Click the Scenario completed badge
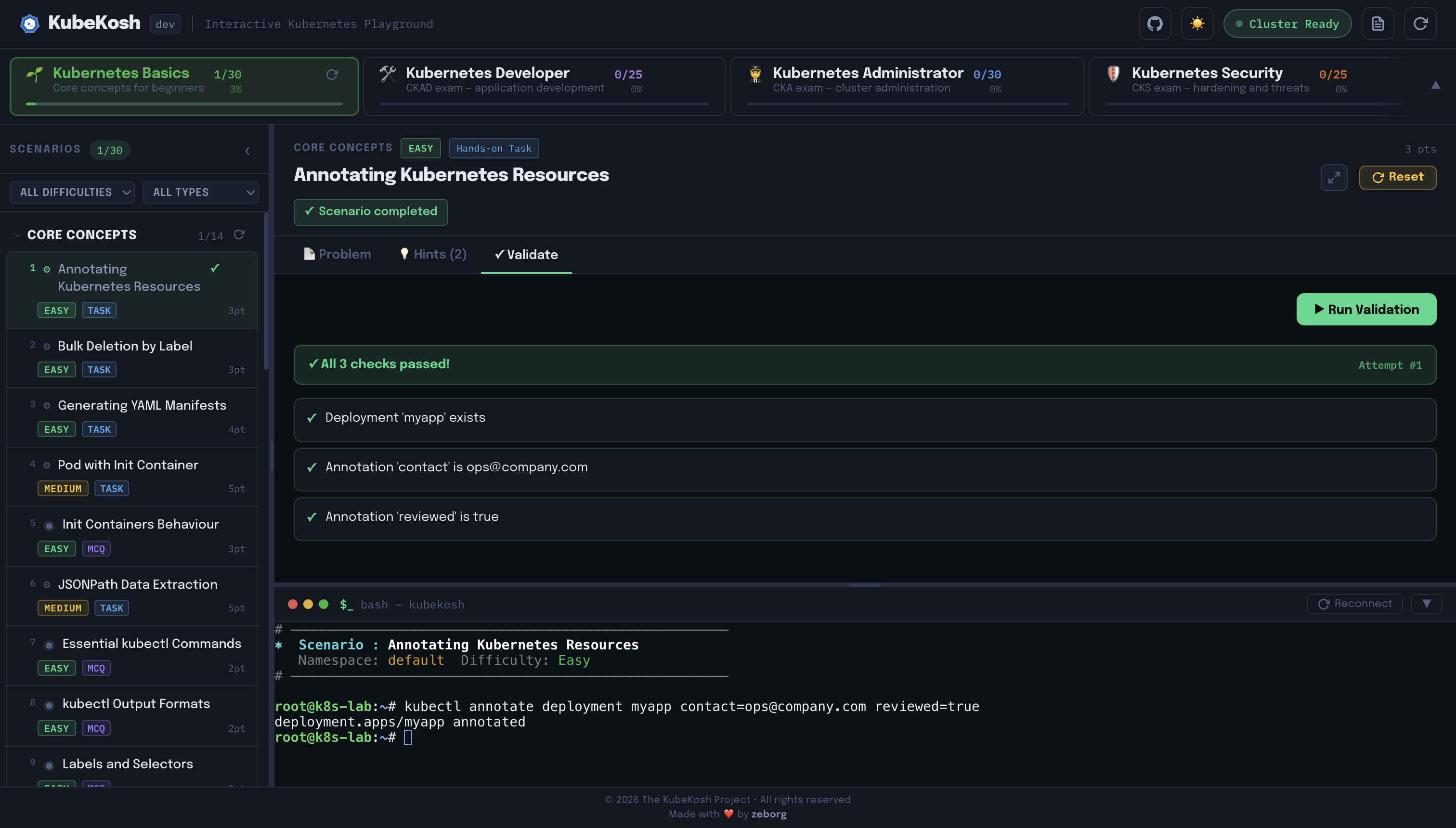This screenshot has height=828, width=1456. [x=371, y=211]
